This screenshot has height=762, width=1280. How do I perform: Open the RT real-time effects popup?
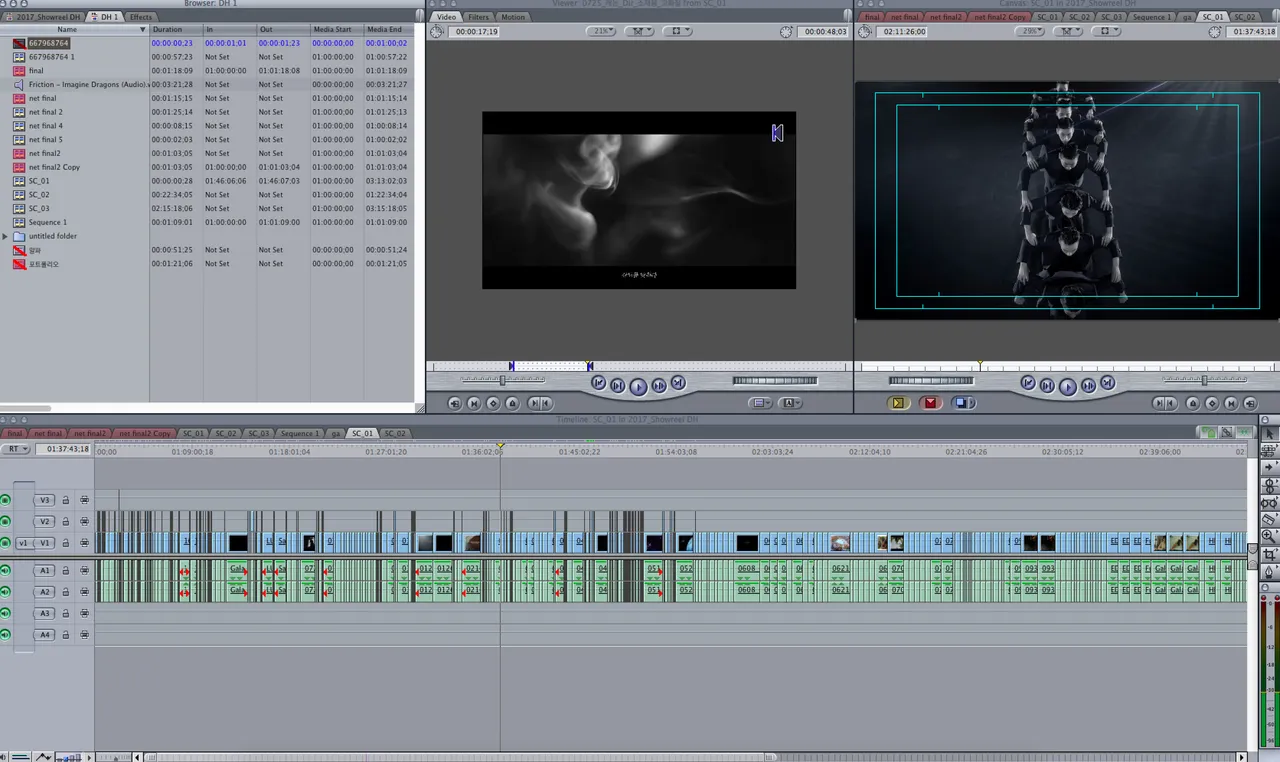click(16, 449)
